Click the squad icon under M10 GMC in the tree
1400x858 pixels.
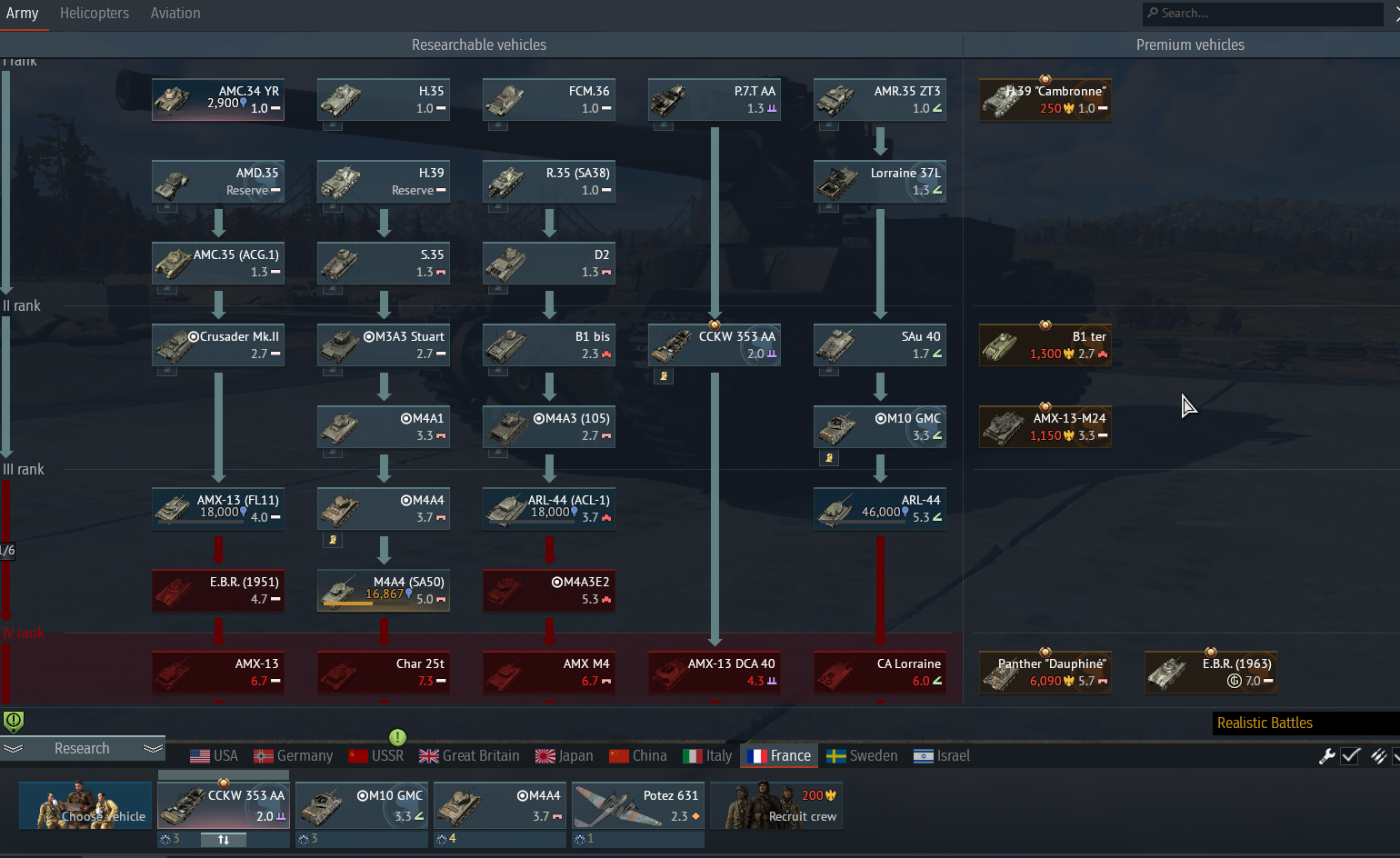[x=829, y=458]
